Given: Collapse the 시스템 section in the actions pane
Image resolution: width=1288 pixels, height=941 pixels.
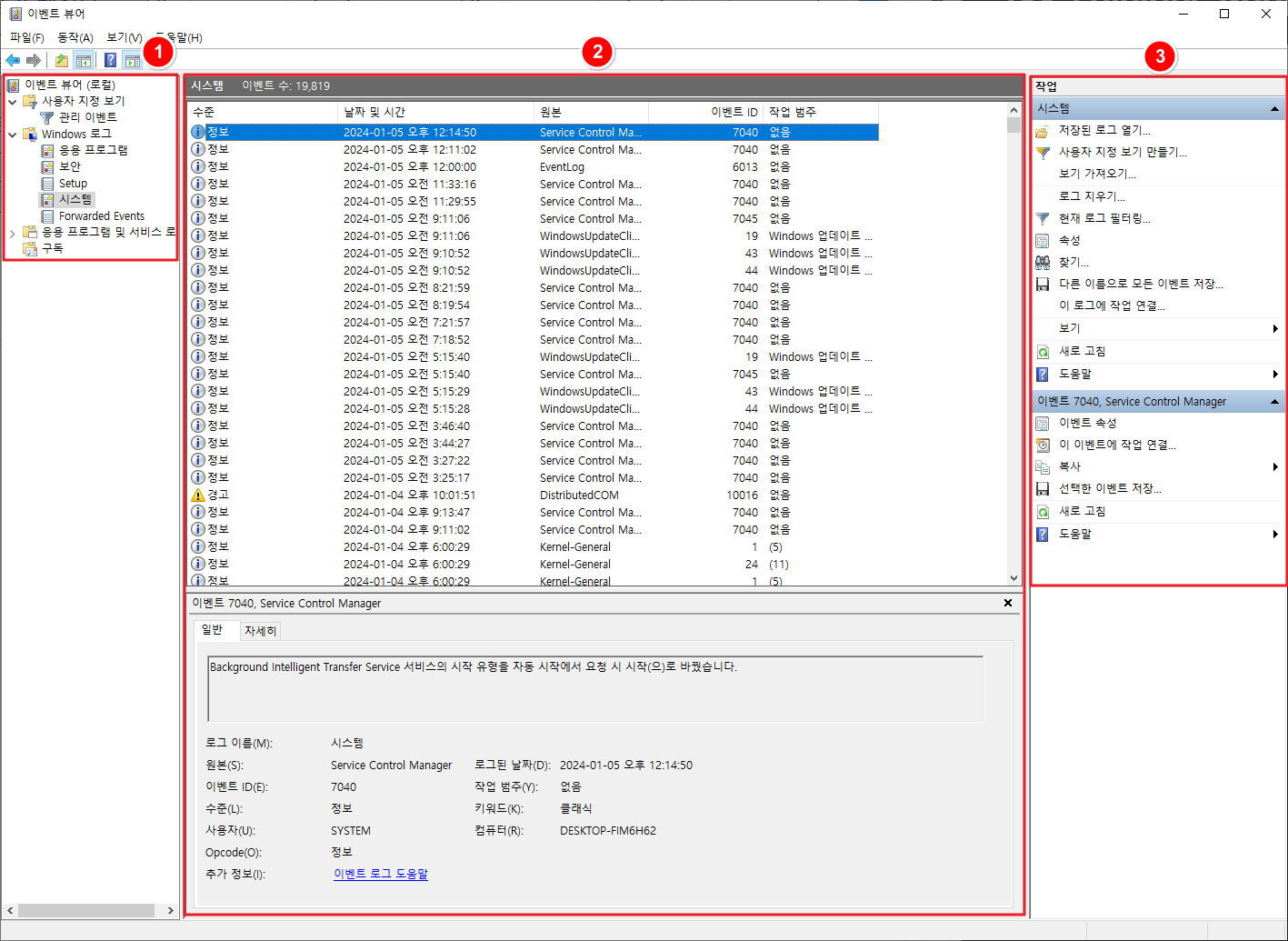Looking at the screenshot, I should point(1274,108).
